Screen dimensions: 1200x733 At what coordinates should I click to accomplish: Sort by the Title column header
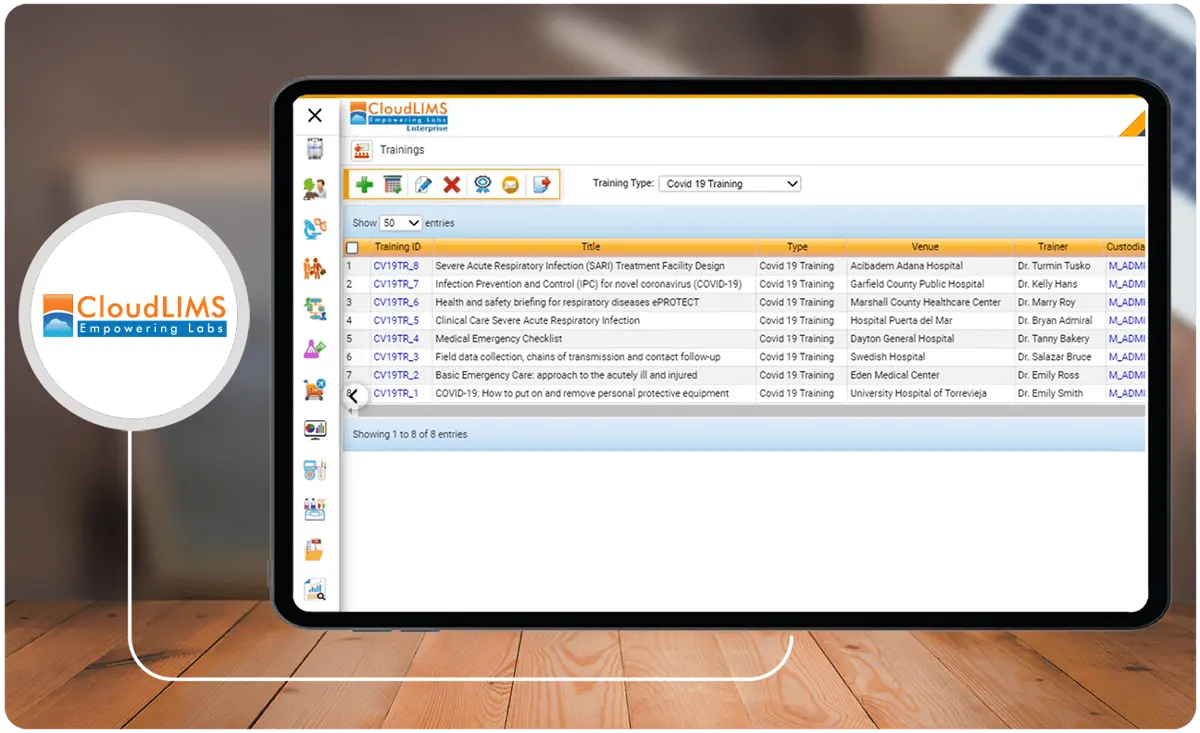(591, 247)
